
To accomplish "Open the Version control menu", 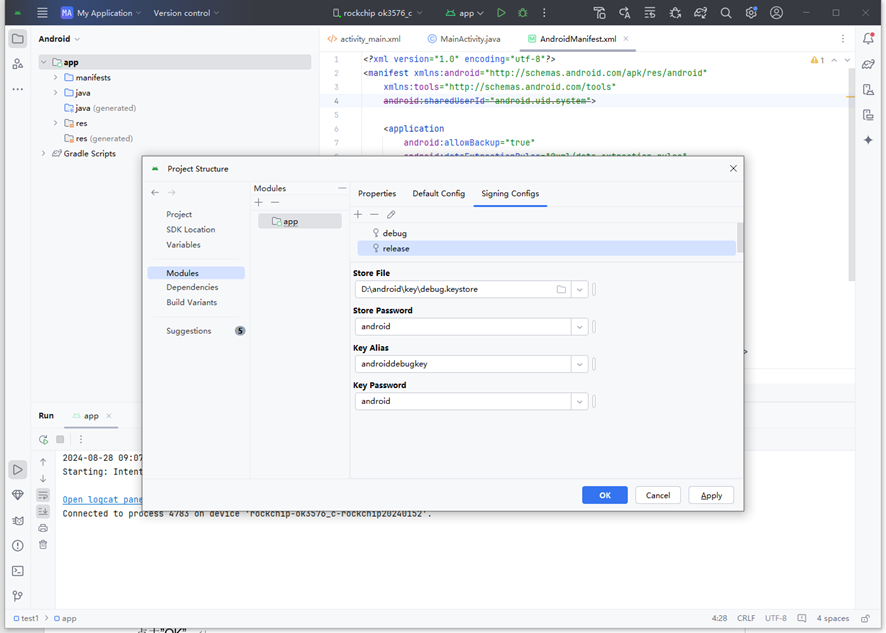I will click(x=186, y=12).
